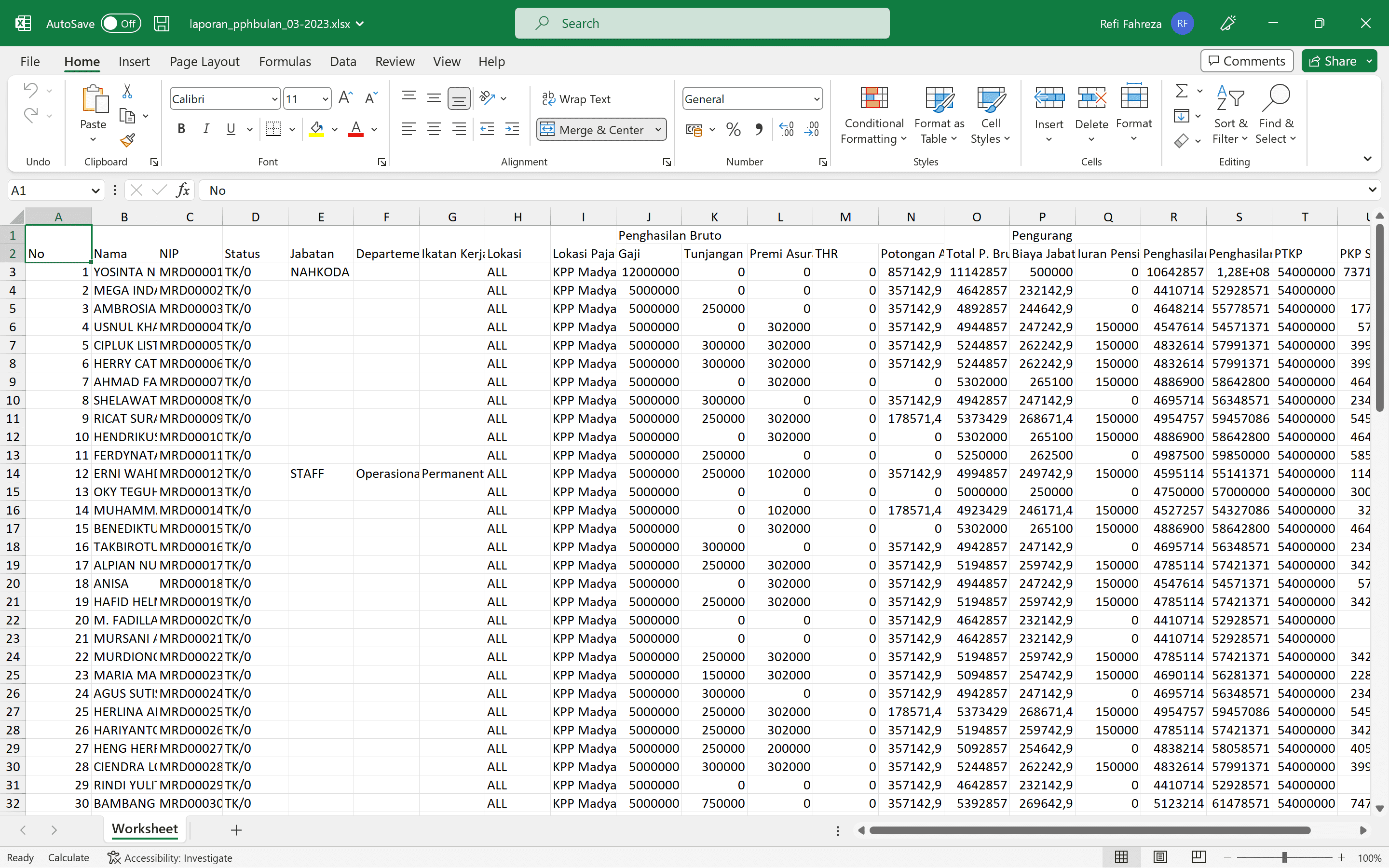Screen dimensions: 1389x868
Task: Open the Formulas ribbon tab
Action: [285, 61]
